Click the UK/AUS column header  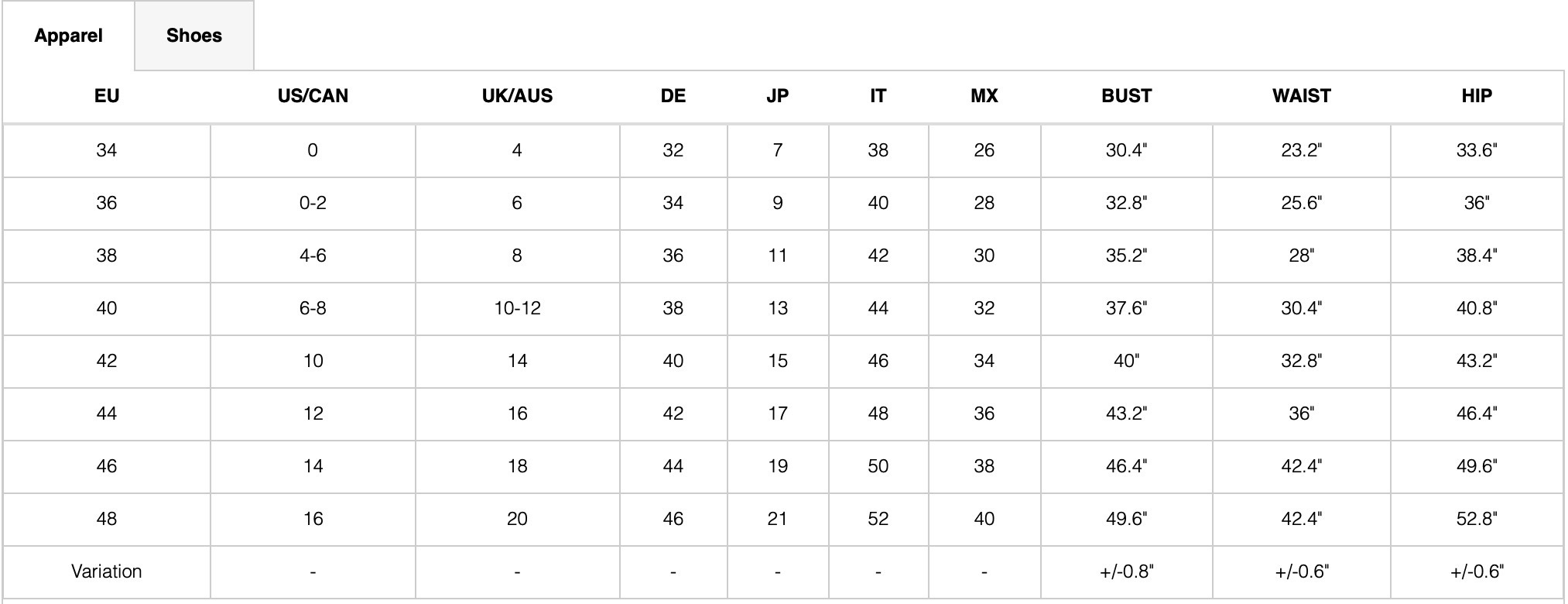[x=517, y=96]
